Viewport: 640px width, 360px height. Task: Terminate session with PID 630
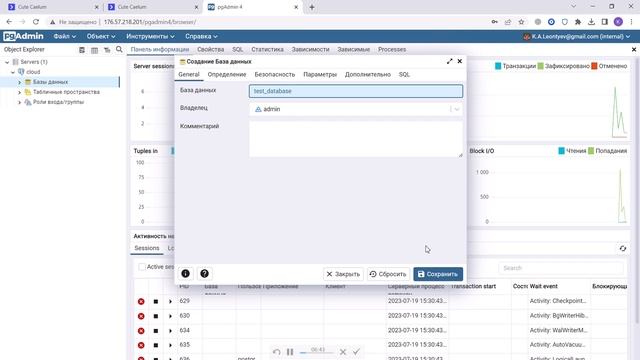pyautogui.click(x=141, y=316)
